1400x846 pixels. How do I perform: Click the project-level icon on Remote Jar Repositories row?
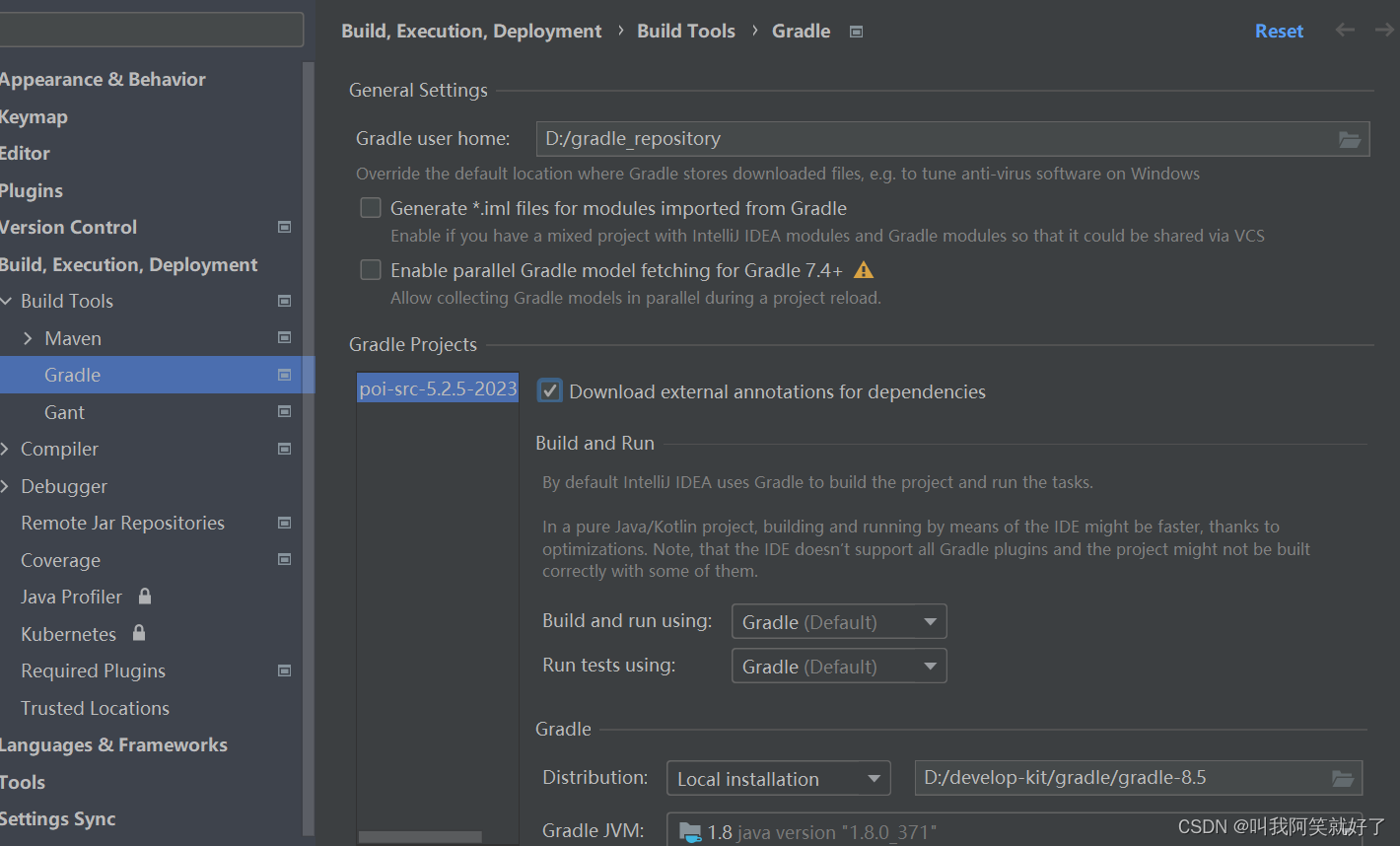pos(284,523)
